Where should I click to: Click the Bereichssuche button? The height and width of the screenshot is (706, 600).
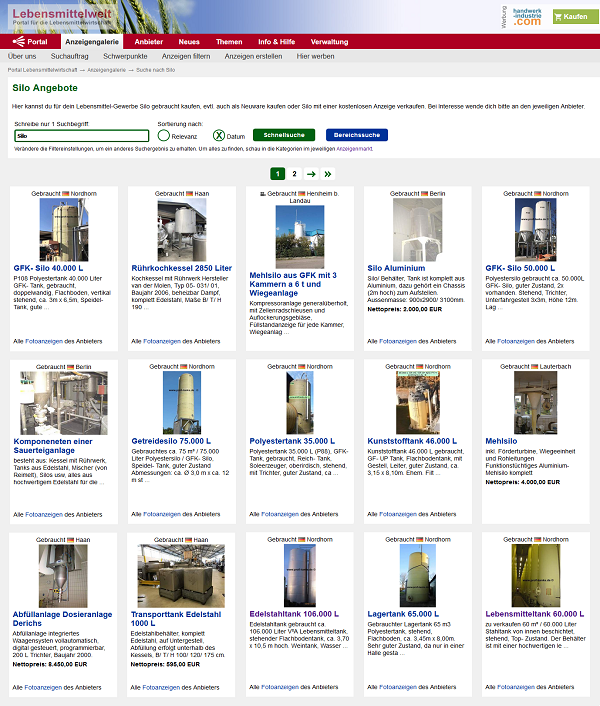coord(356,135)
